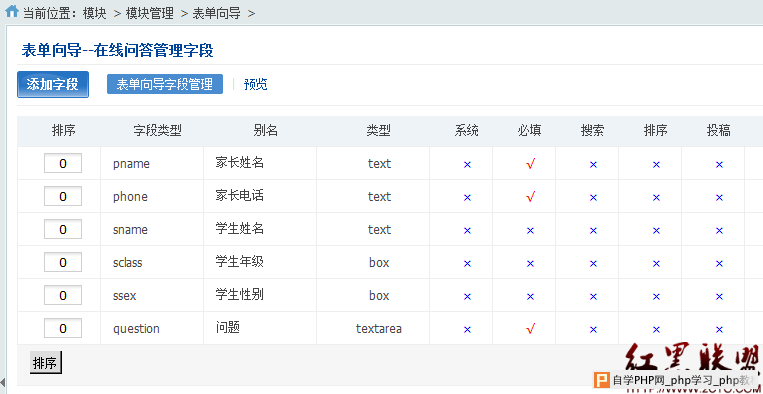The width and height of the screenshot is (763, 394).
Task: Toggle search cross for pname row
Action: click(x=593, y=165)
